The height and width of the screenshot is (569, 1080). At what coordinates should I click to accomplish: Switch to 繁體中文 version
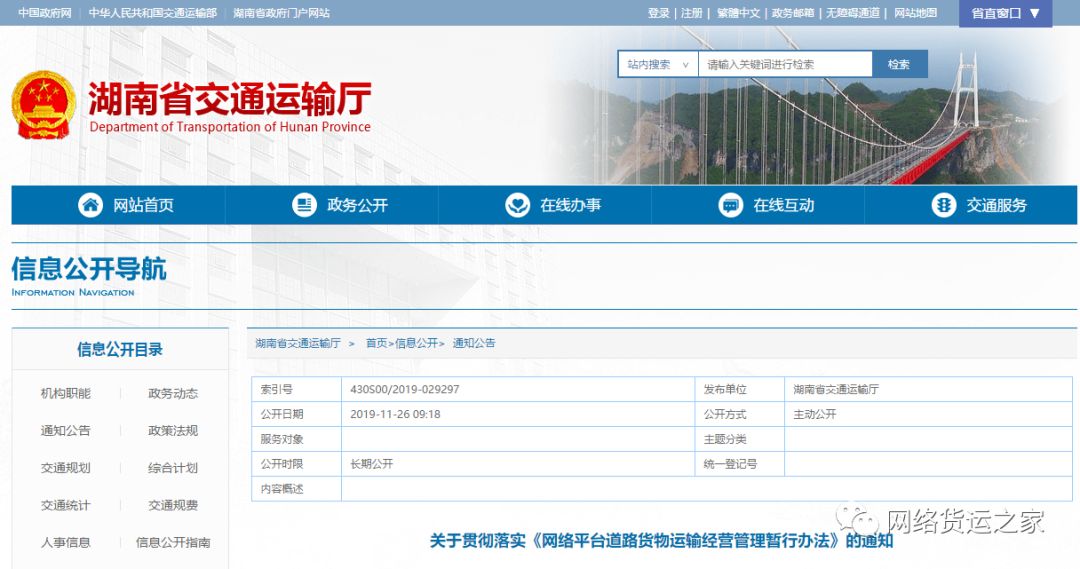click(x=738, y=13)
